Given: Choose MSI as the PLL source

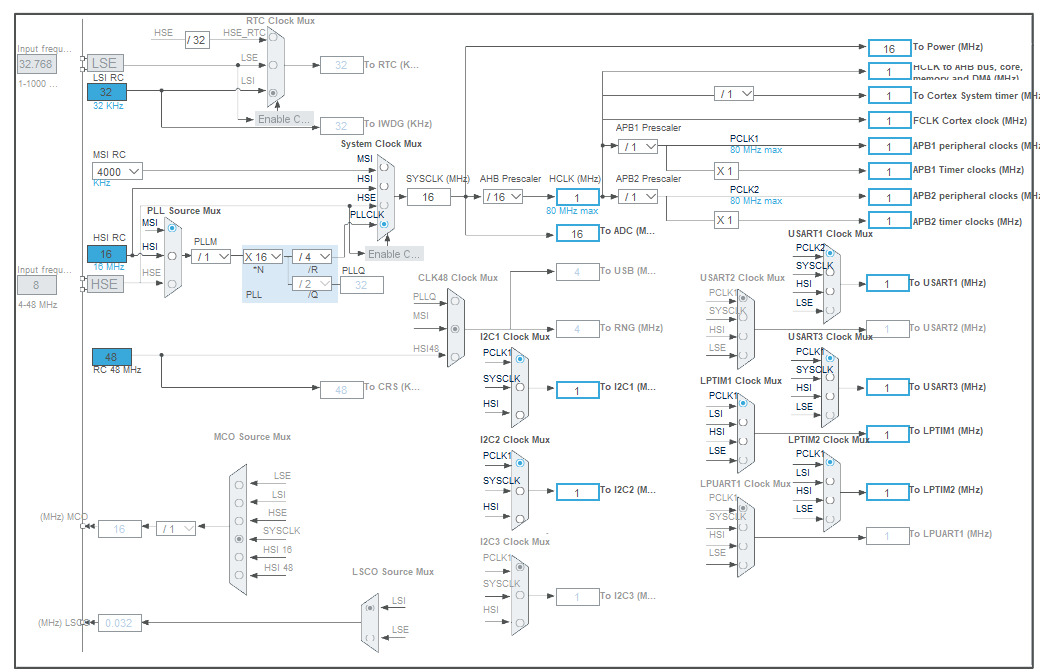Looking at the screenshot, I should tap(172, 228).
